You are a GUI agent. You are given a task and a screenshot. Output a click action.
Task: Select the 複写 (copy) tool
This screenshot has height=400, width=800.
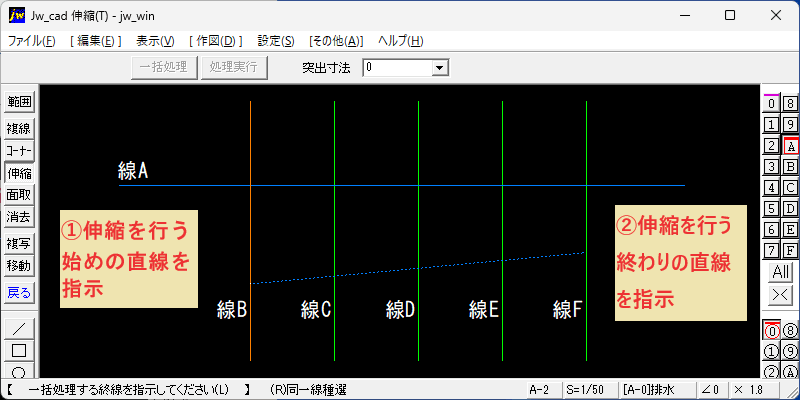tap(19, 244)
